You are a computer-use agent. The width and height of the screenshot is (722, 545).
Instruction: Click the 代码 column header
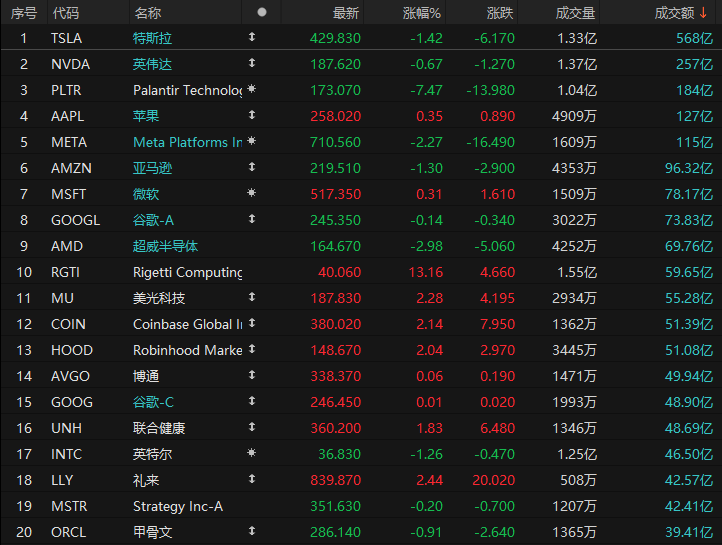pos(65,13)
